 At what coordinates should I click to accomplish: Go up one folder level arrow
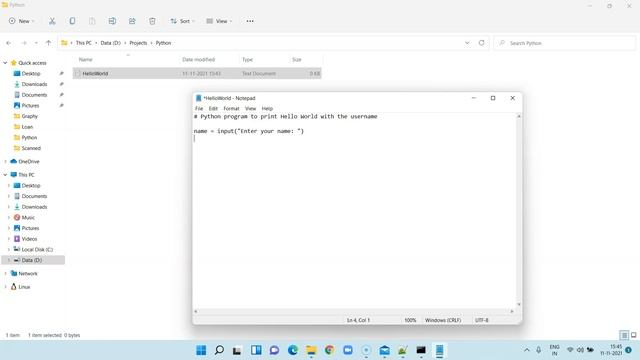pos(48,43)
